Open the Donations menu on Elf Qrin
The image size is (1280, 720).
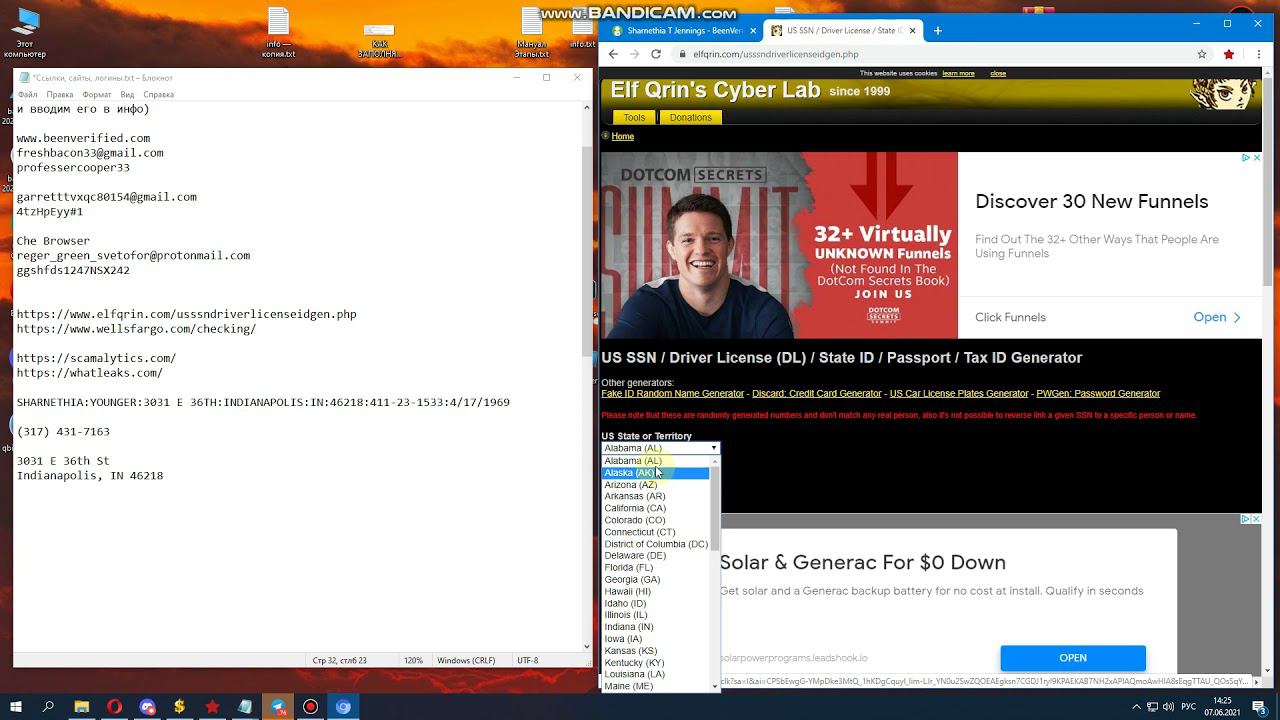coord(691,118)
